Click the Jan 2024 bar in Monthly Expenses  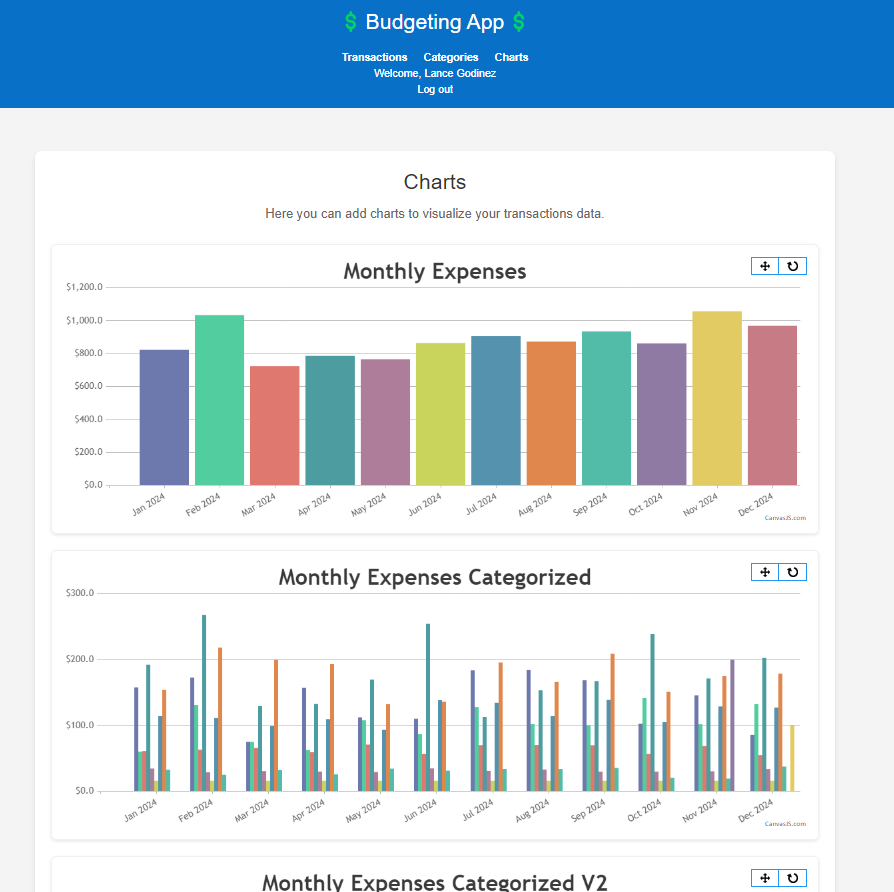[164, 417]
